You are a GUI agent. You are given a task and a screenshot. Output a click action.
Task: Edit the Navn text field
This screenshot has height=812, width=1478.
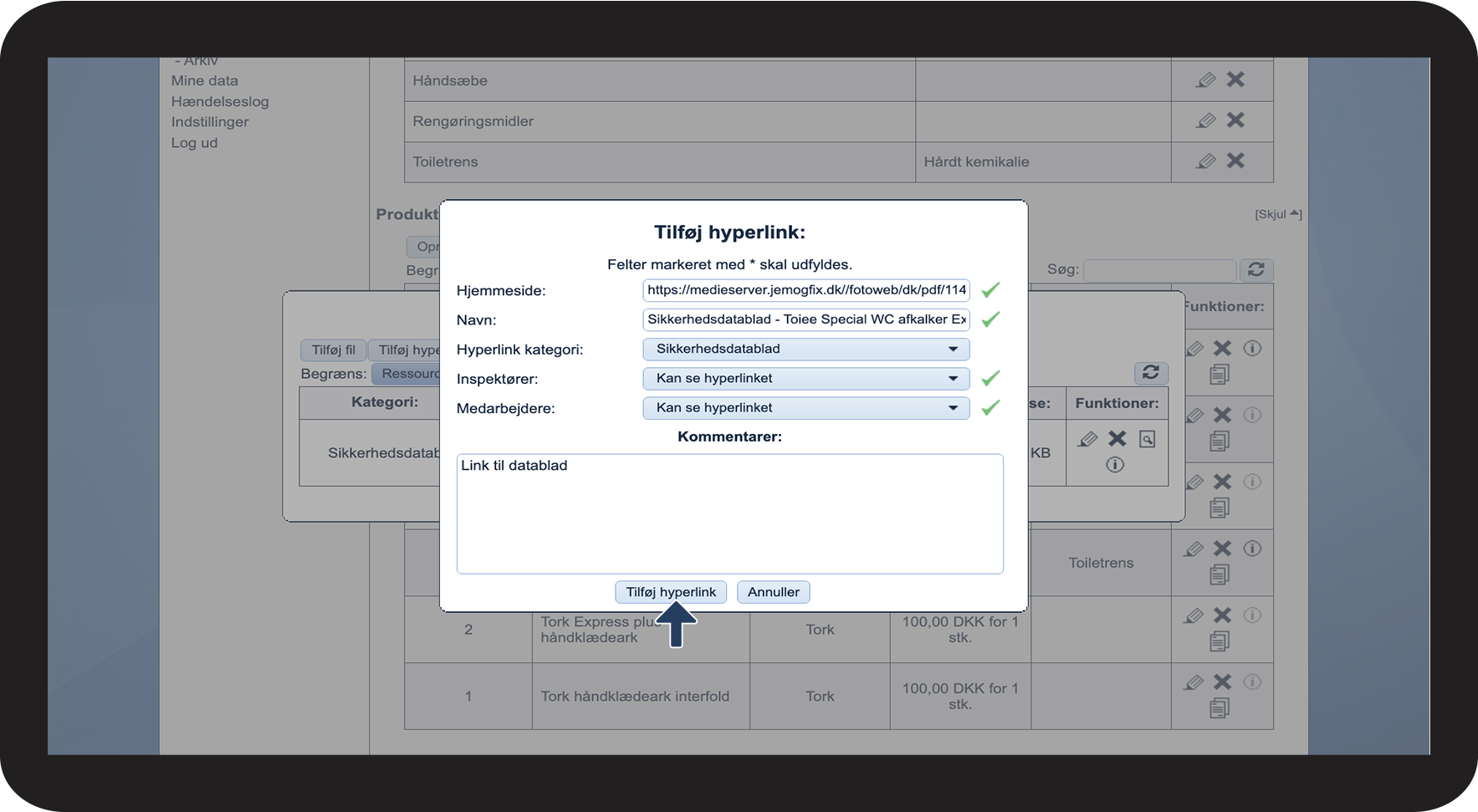[x=806, y=319]
